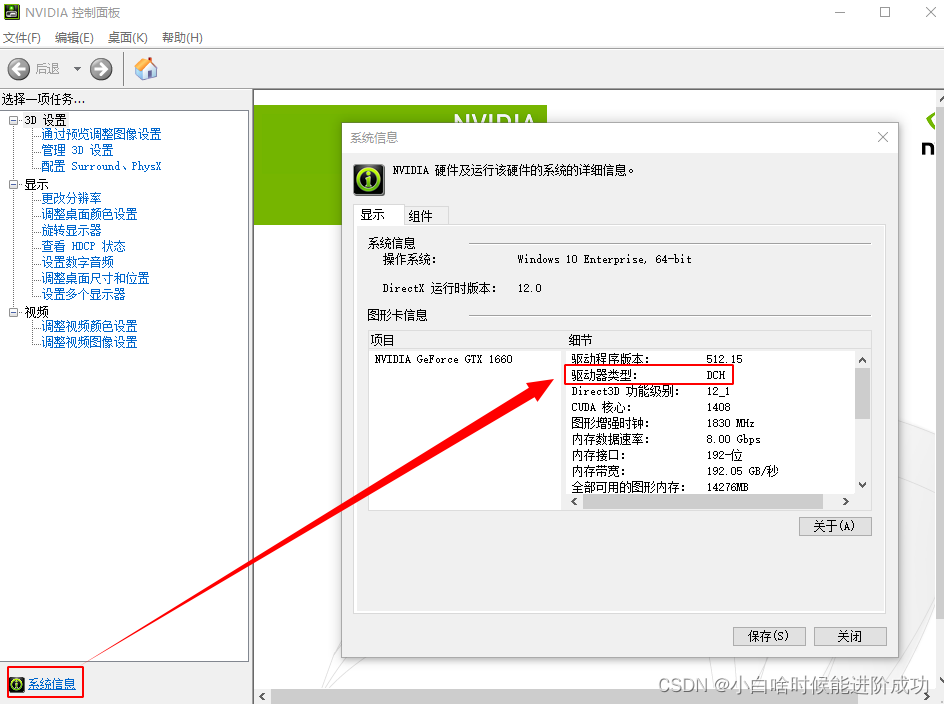The image size is (944, 704).
Task: Click the 图形增强时钟 1830 MHz row
Action: (663, 423)
